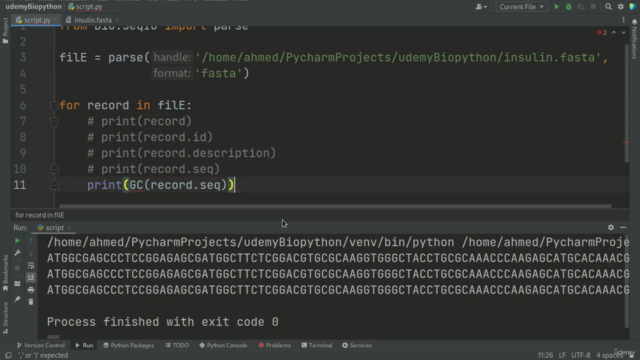Image resolution: width=640 pixels, height=360 pixels.
Task: Click the Run console vertical scrollbar
Action: pyautogui.click(x=627, y=282)
